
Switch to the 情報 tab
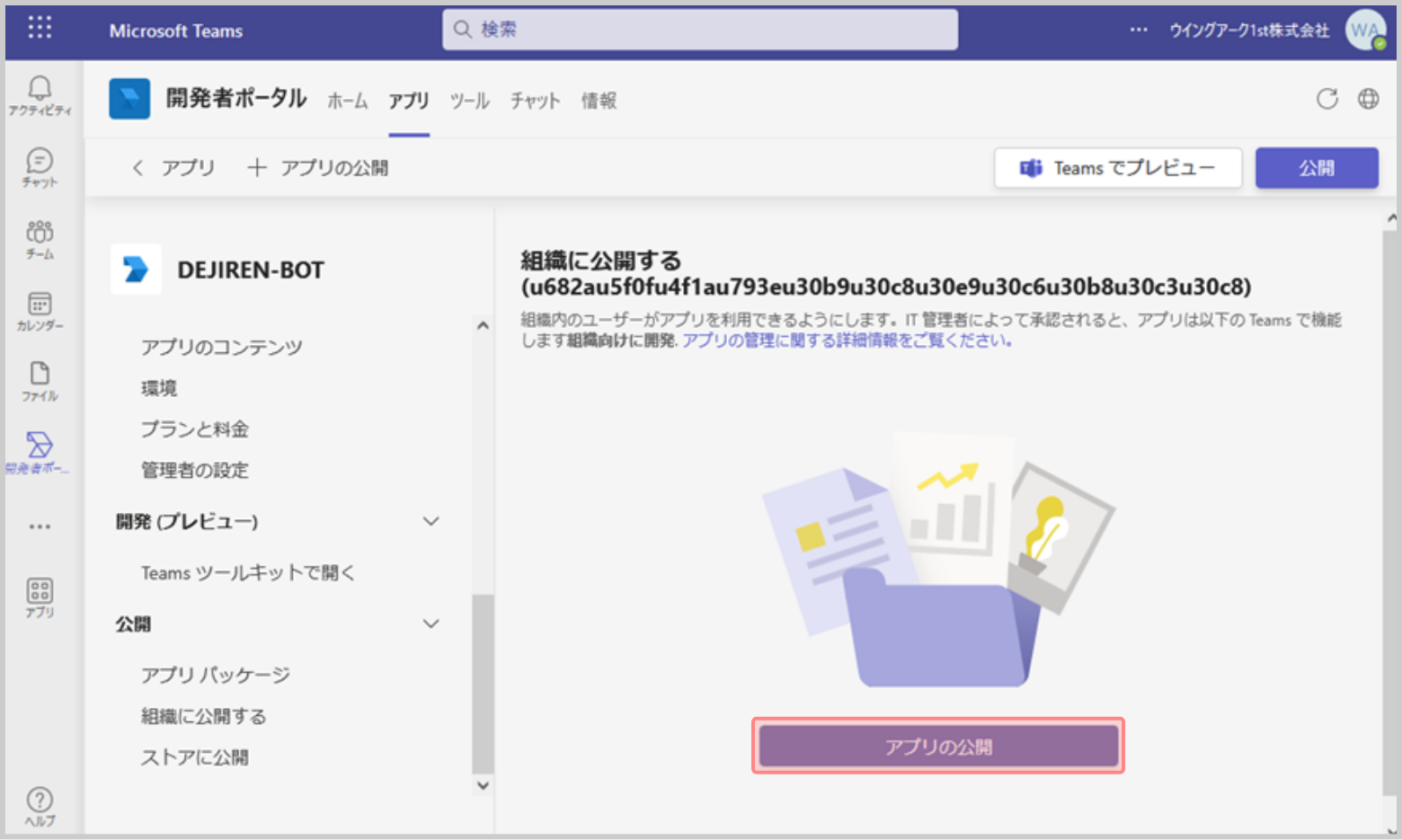point(599,101)
